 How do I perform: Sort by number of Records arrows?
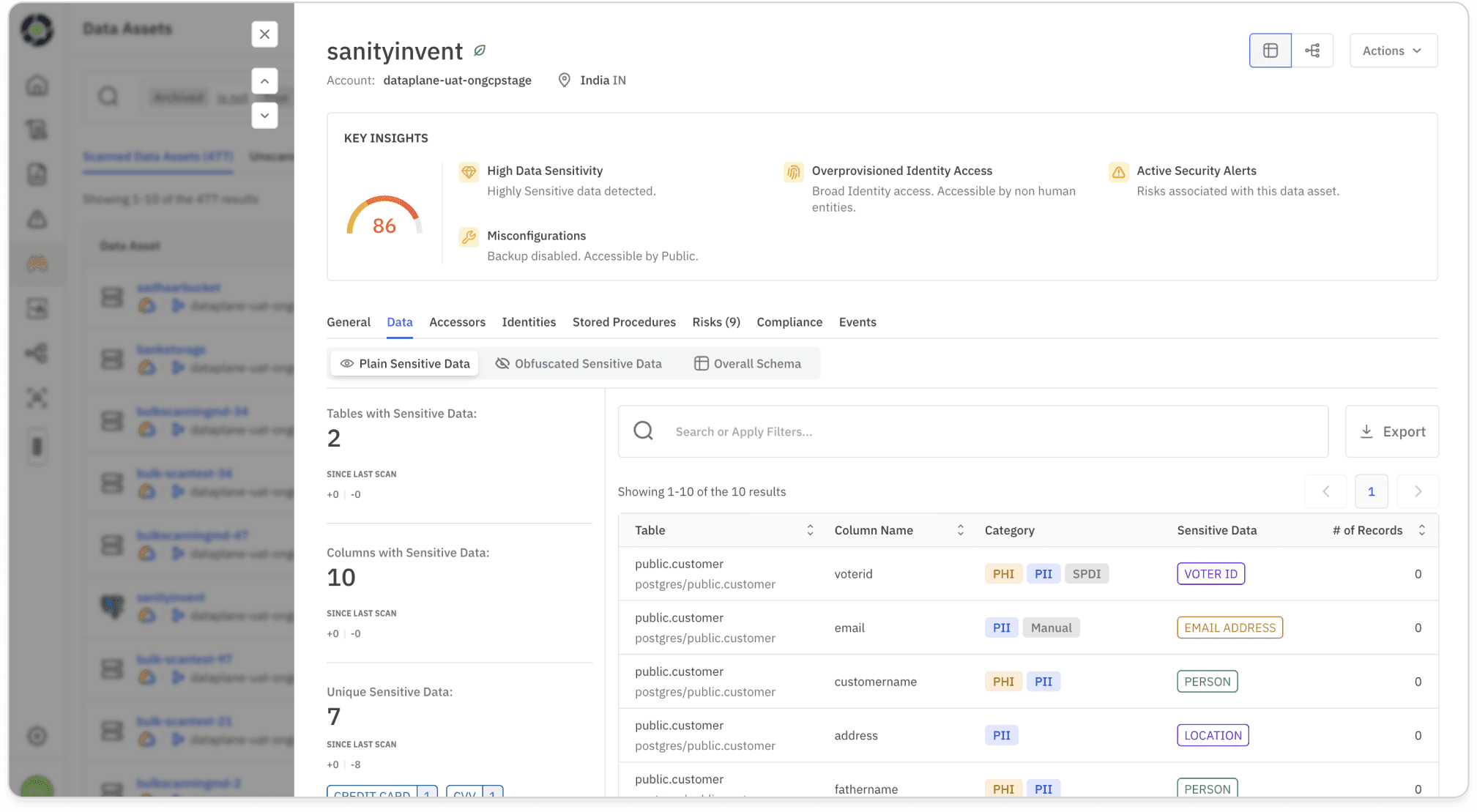coord(1421,530)
